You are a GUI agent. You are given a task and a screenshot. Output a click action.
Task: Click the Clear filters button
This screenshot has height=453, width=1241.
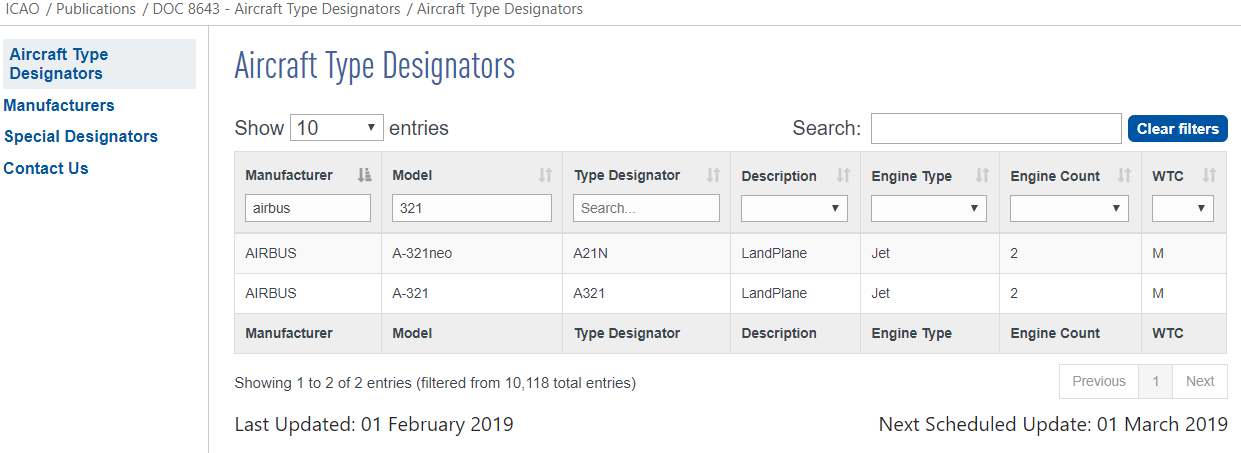pyautogui.click(x=1178, y=128)
